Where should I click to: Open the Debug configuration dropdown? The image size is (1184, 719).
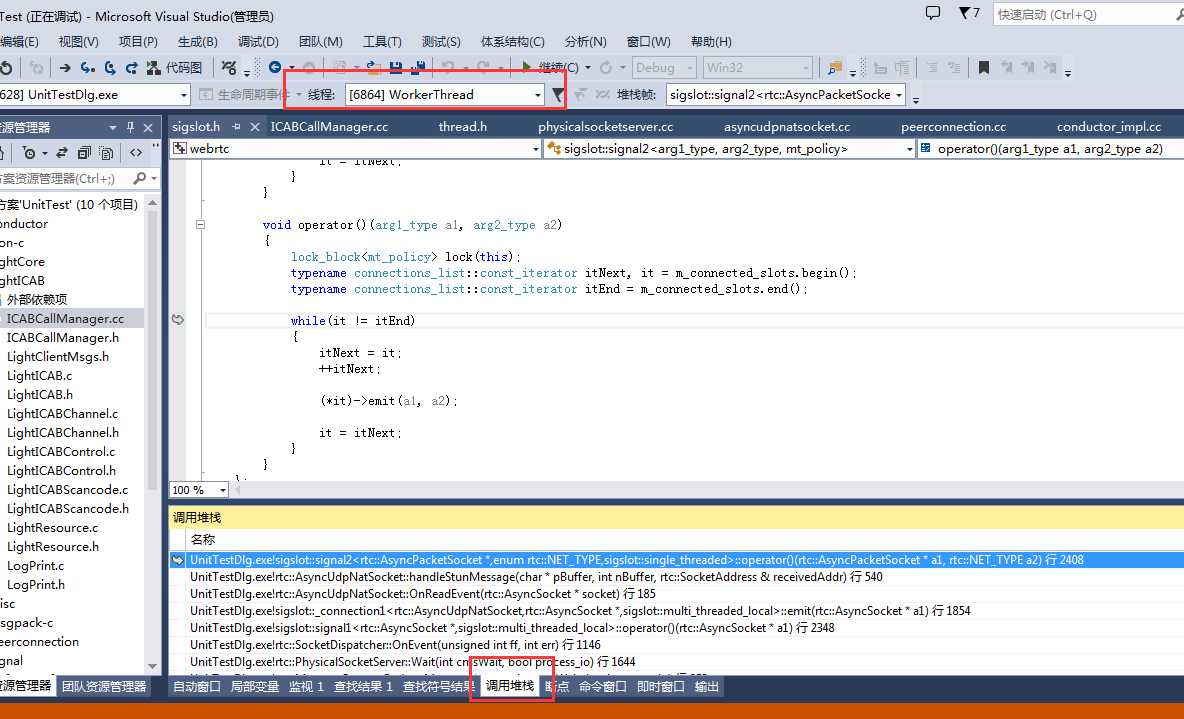pyautogui.click(x=664, y=68)
